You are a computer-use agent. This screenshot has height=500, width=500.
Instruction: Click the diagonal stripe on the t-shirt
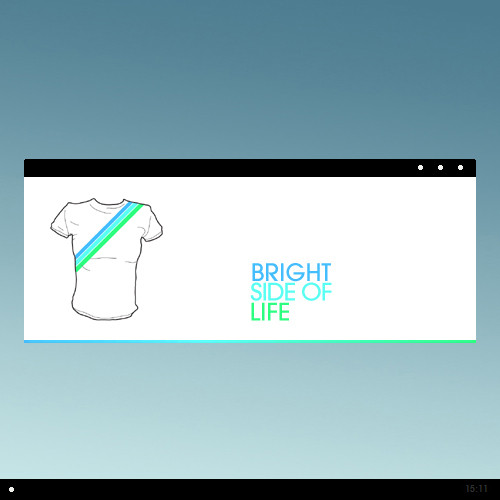(109, 237)
